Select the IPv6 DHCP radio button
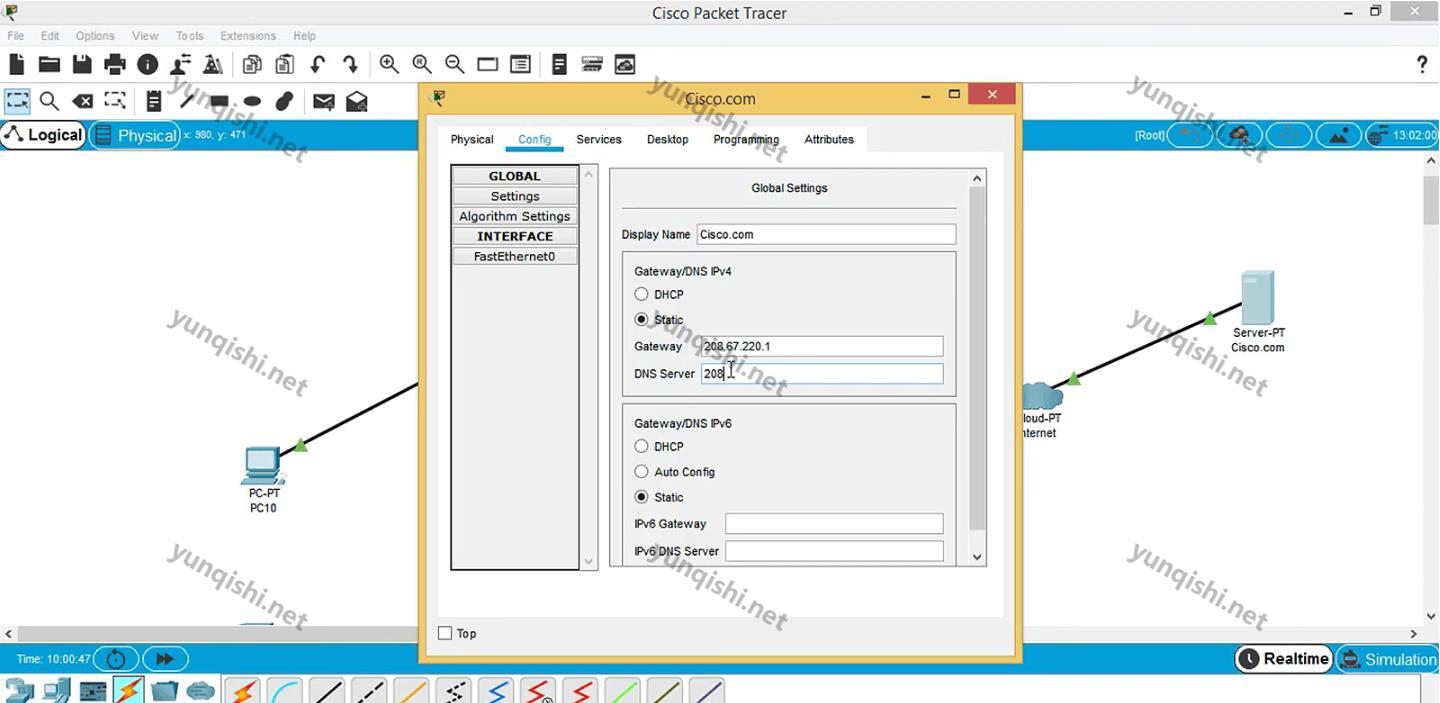This screenshot has width=1440, height=703. coord(641,446)
